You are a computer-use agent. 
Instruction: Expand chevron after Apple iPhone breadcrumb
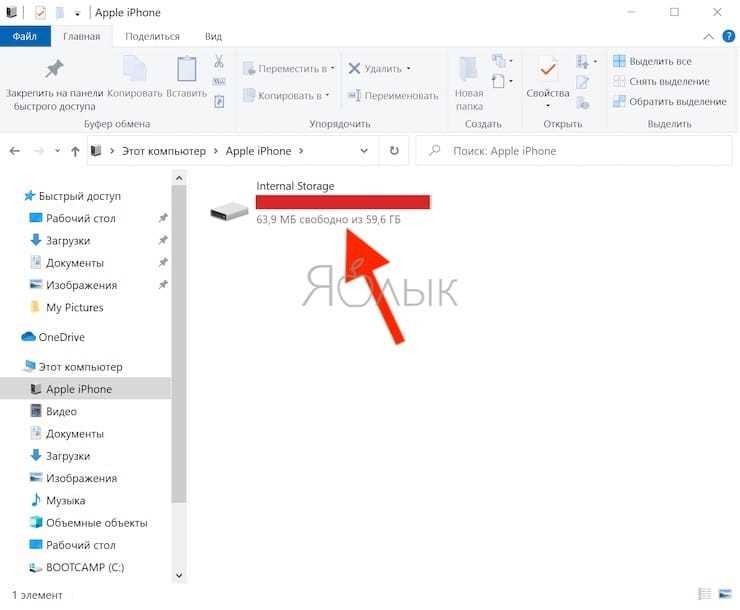(x=301, y=151)
